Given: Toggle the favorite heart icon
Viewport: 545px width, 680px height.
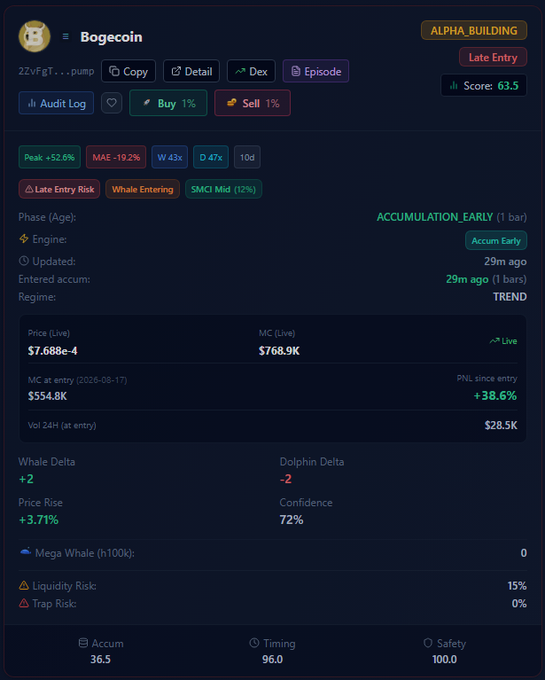Looking at the screenshot, I should coord(111,103).
